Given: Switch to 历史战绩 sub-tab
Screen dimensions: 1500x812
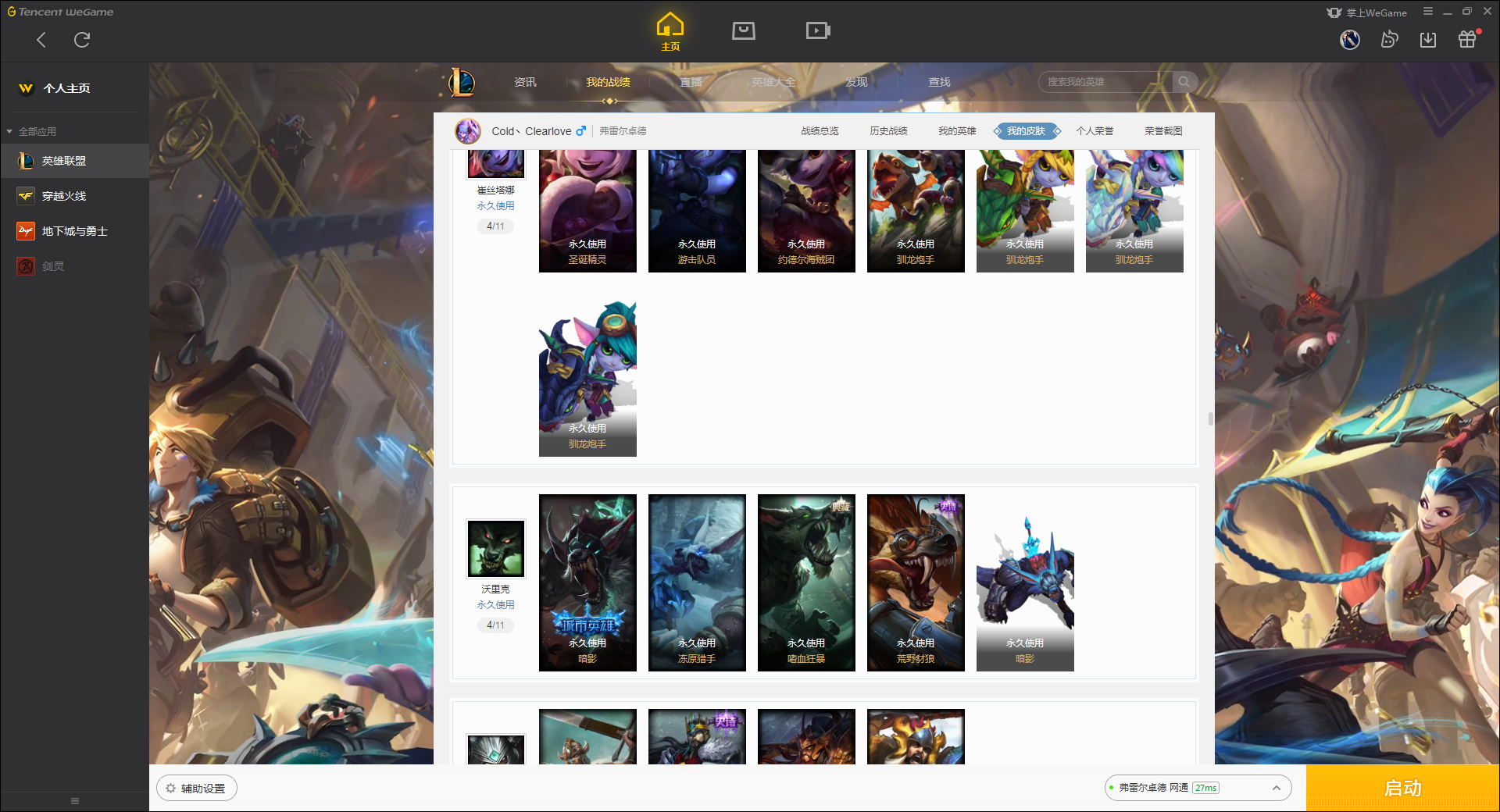Looking at the screenshot, I should tap(888, 131).
